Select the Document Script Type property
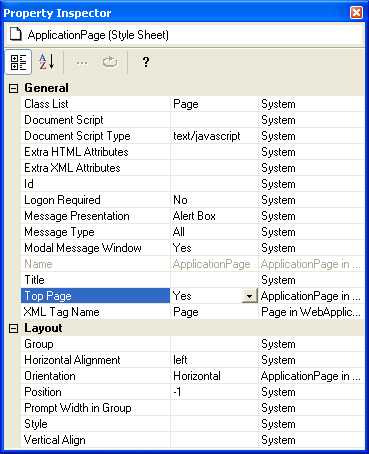Image resolution: width=369 pixels, height=454 pixels. [96, 136]
